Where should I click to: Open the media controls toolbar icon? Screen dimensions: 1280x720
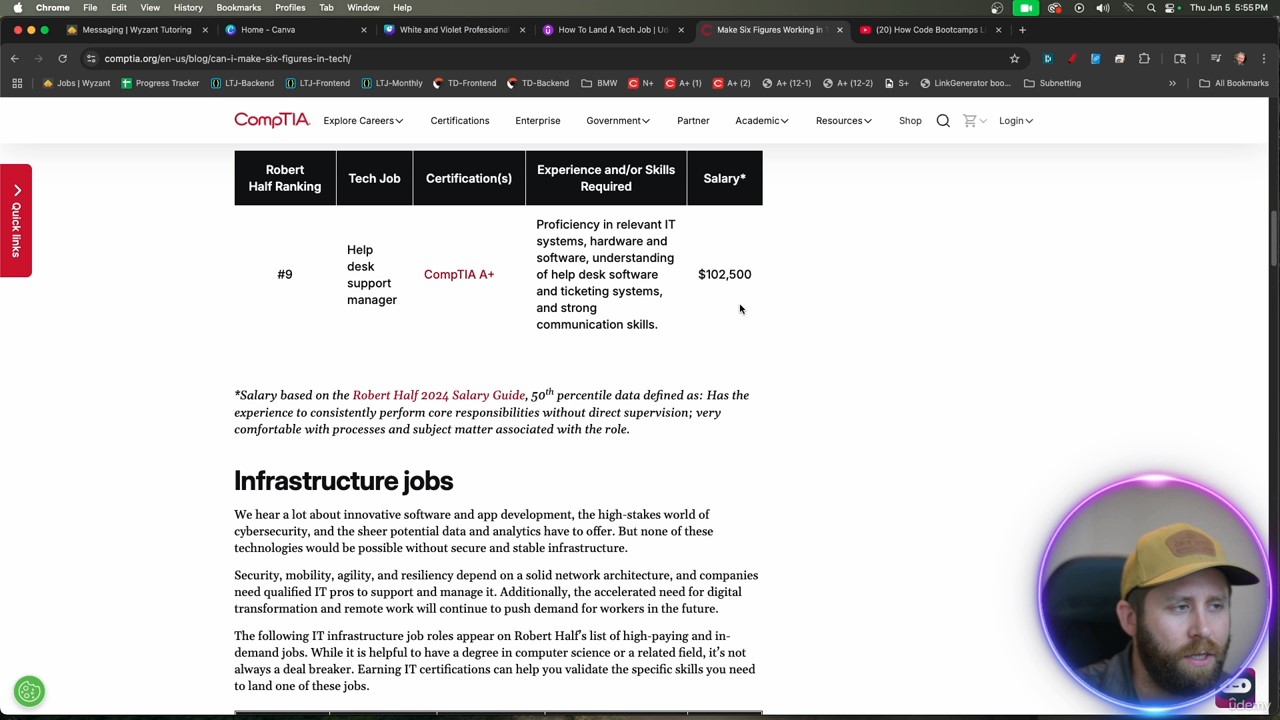[x=1216, y=59]
